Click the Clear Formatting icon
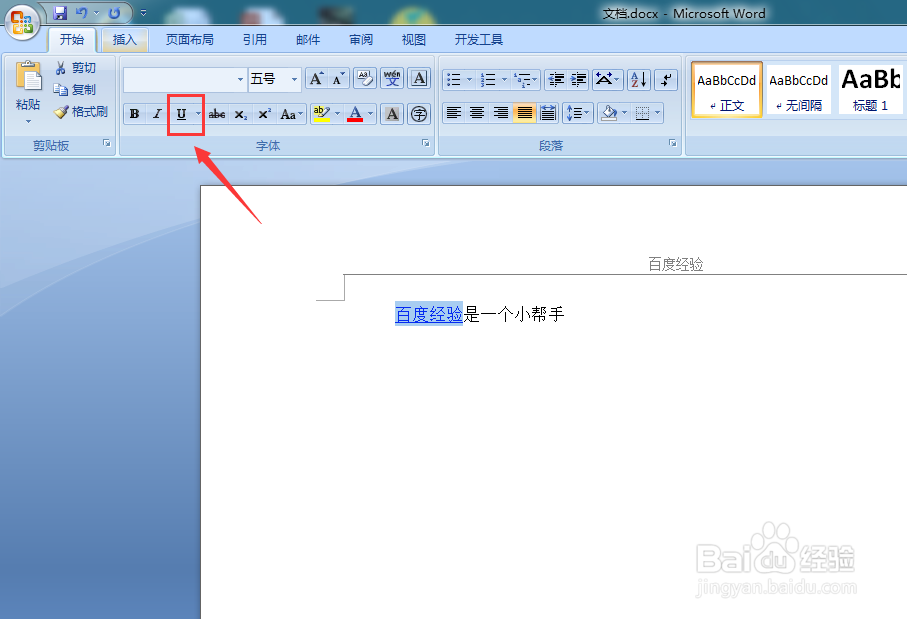907x619 pixels. click(365, 79)
